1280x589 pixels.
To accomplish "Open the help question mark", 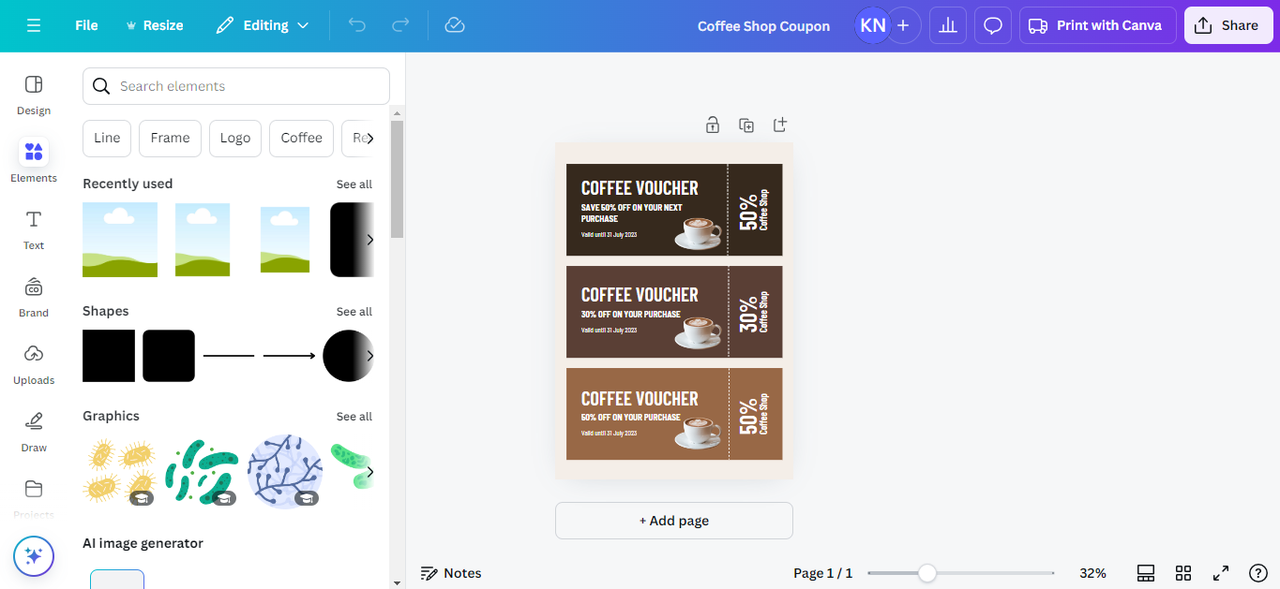I will click(1259, 573).
